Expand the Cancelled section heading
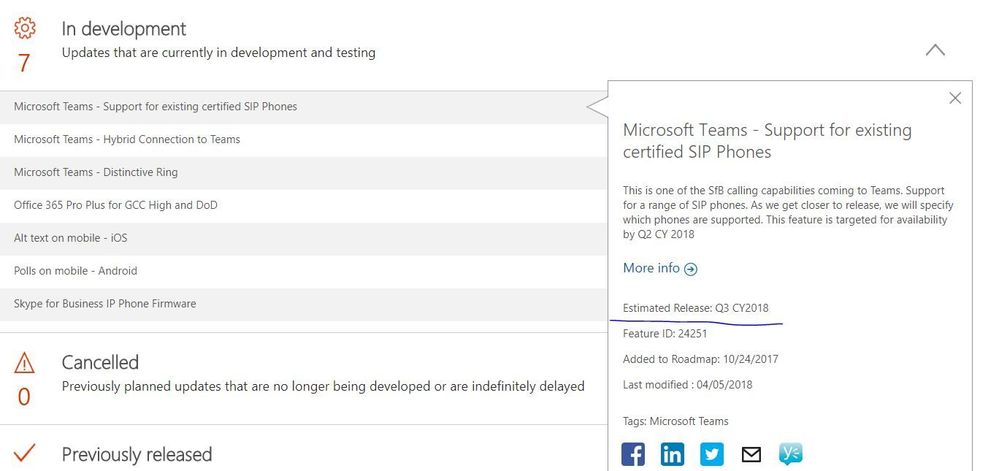Screen dimensions: 999x471 click(100, 362)
